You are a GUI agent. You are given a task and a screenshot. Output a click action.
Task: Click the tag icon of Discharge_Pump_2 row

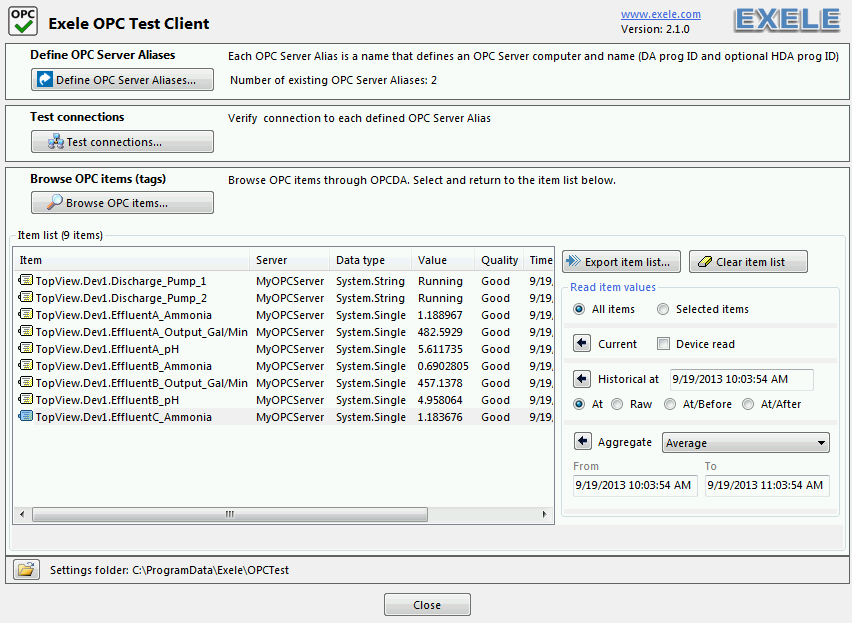[26, 297]
